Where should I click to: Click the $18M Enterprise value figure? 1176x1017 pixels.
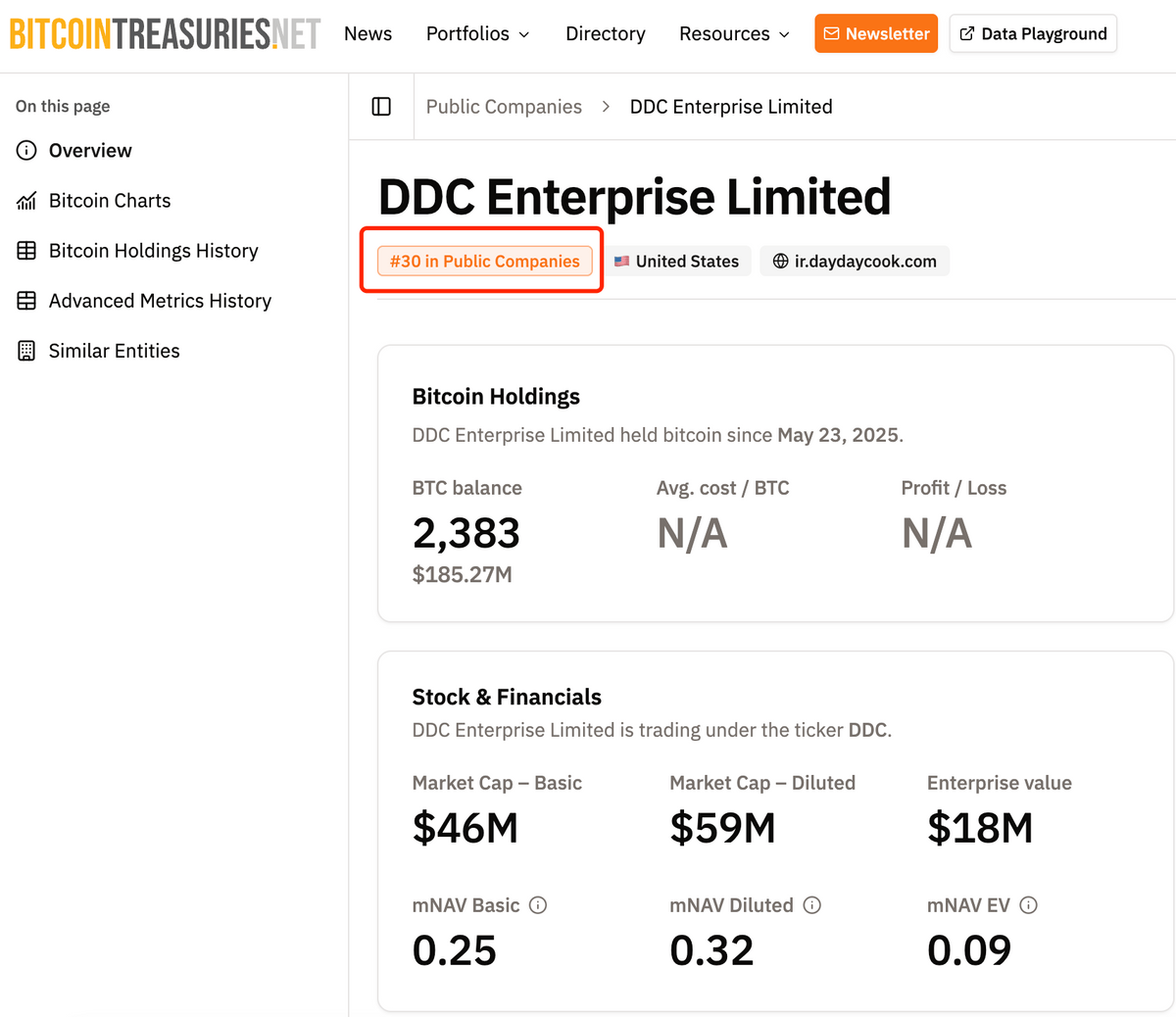point(980,828)
